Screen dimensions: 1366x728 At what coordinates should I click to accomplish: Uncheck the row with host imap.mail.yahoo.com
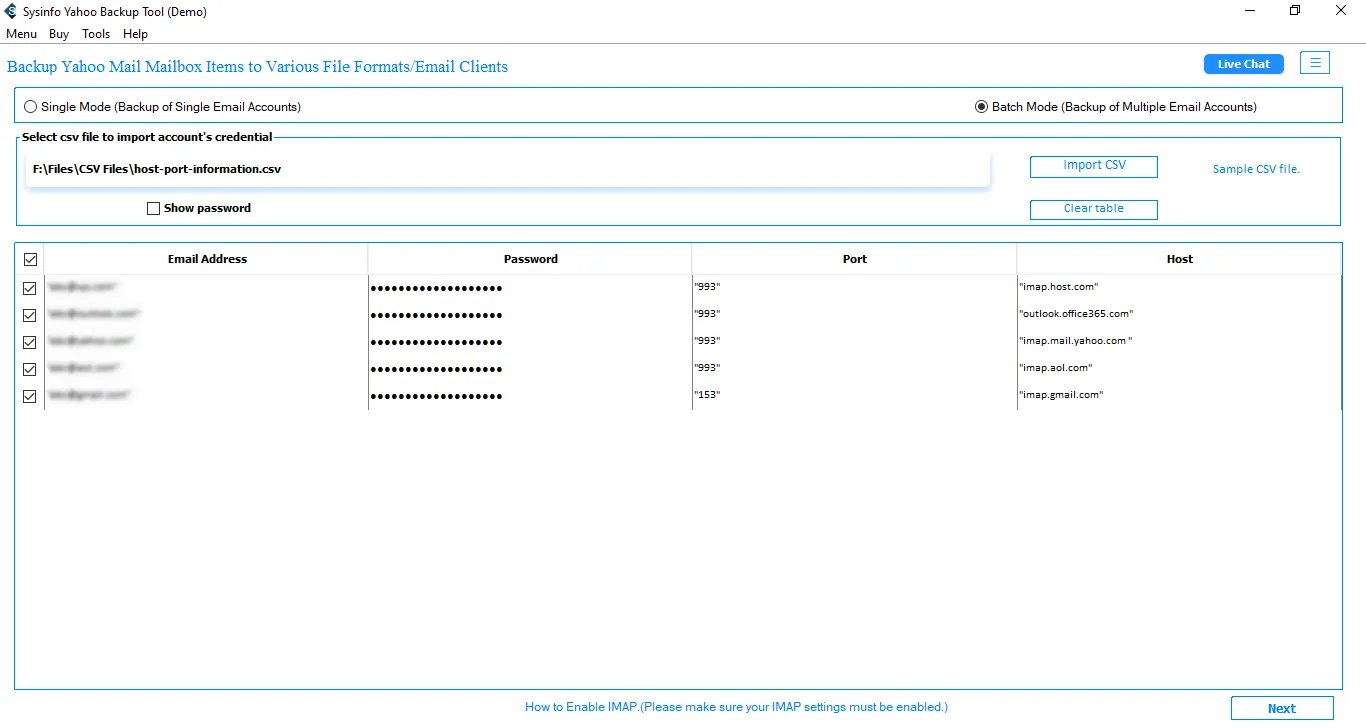pyautogui.click(x=30, y=342)
